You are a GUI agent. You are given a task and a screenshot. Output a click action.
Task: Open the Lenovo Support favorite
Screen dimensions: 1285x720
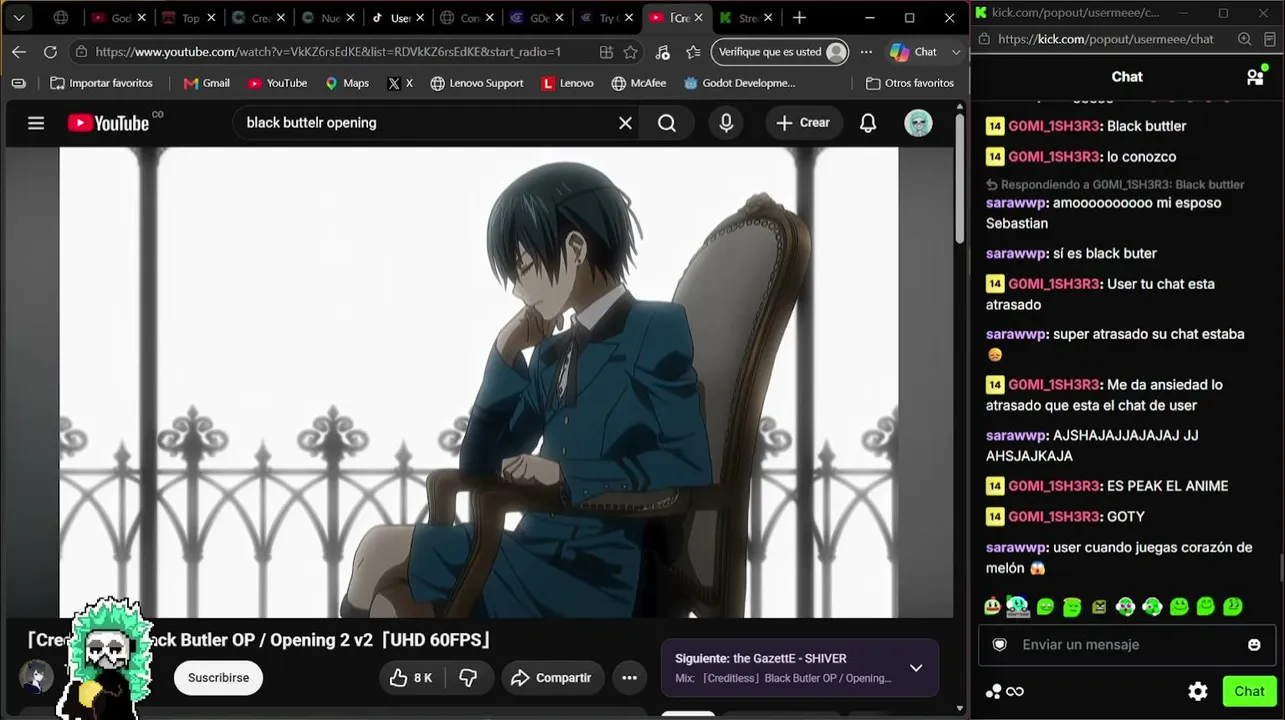coord(477,83)
